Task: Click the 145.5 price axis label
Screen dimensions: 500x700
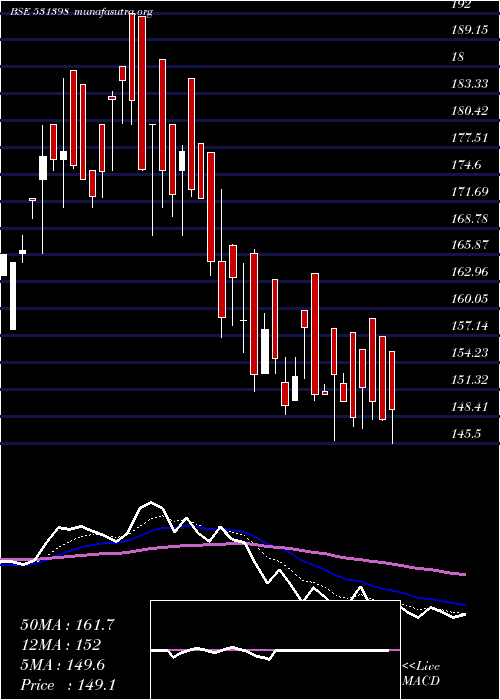Action: 467,433
